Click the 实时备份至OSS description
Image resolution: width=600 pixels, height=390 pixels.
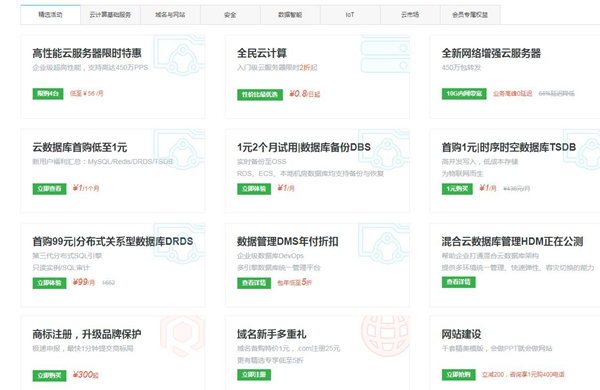pos(262,162)
